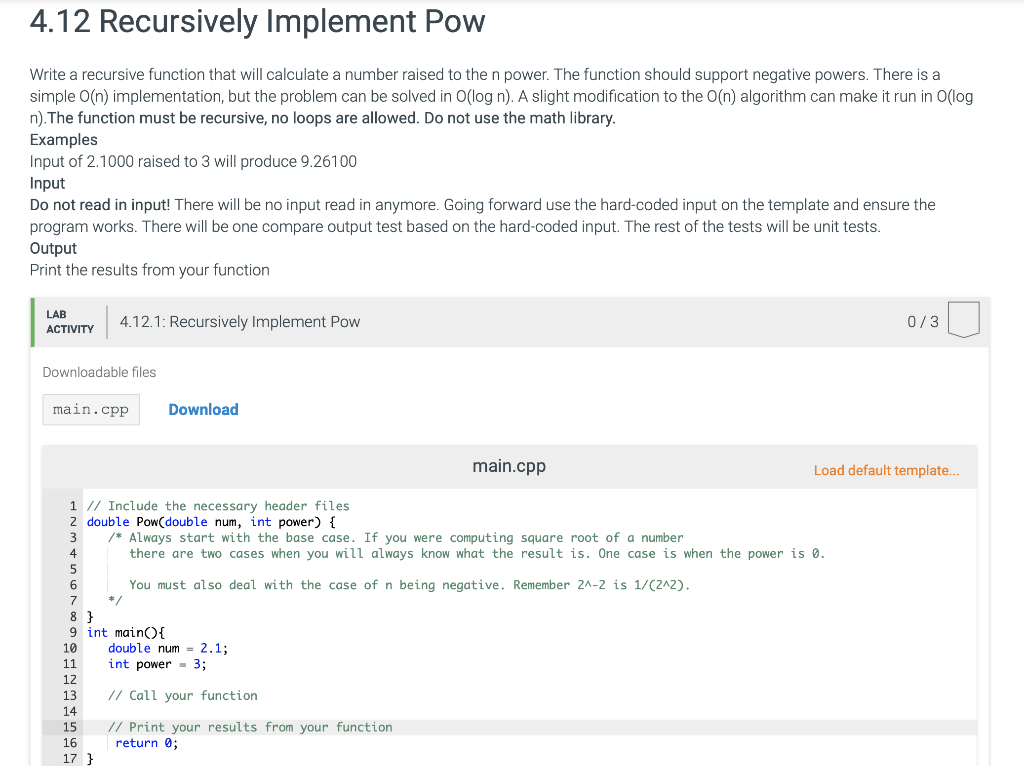Click line number 9 beside int main
The height and width of the screenshot is (766, 1024).
(x=71, y=631)
